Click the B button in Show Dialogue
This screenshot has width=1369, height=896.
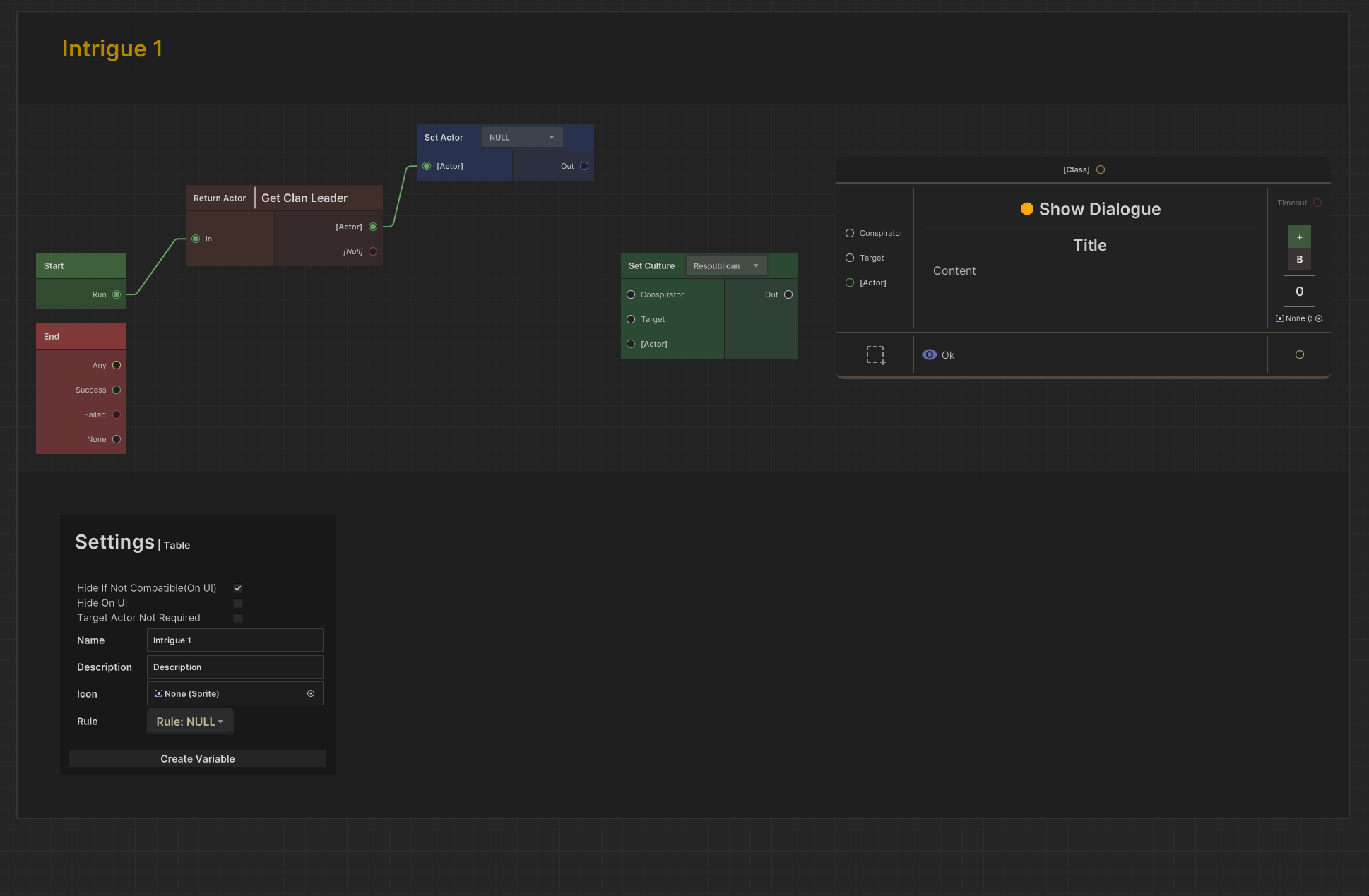coord(1299,259)
